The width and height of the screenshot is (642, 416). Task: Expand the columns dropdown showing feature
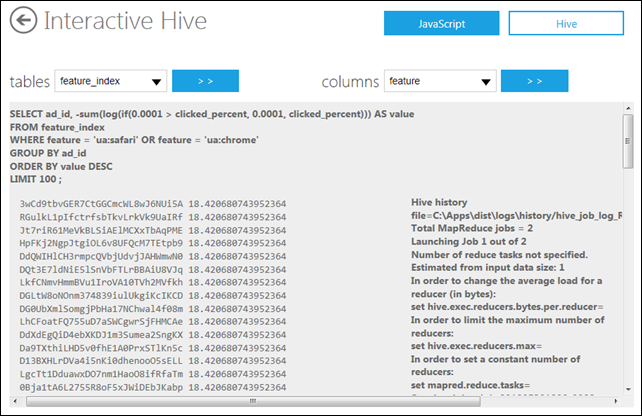(x=438, y=81)
